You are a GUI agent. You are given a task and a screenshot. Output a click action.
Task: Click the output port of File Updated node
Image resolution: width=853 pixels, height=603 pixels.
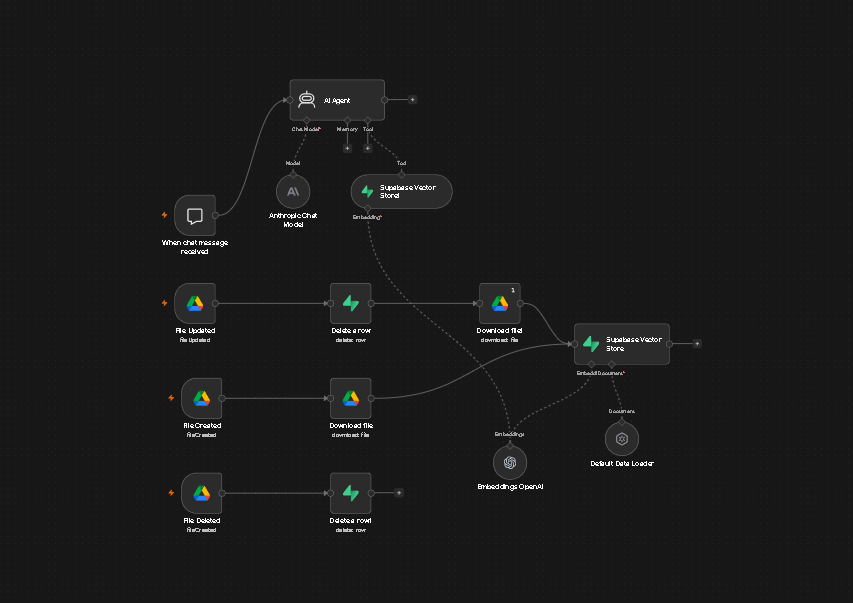(215, 303)
